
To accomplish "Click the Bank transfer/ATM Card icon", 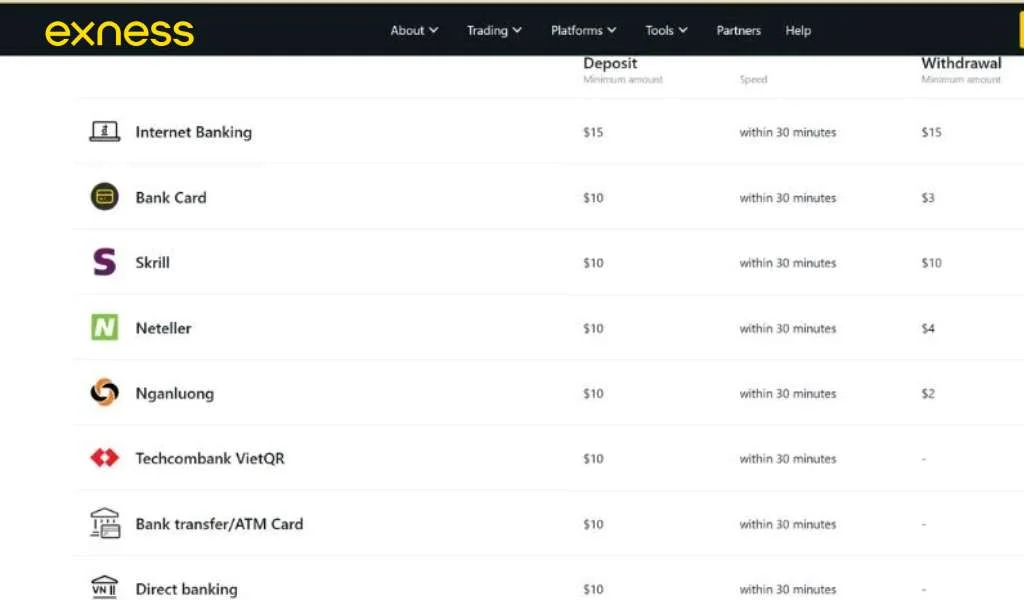I will pyautogui.click(x=104, y=523).
